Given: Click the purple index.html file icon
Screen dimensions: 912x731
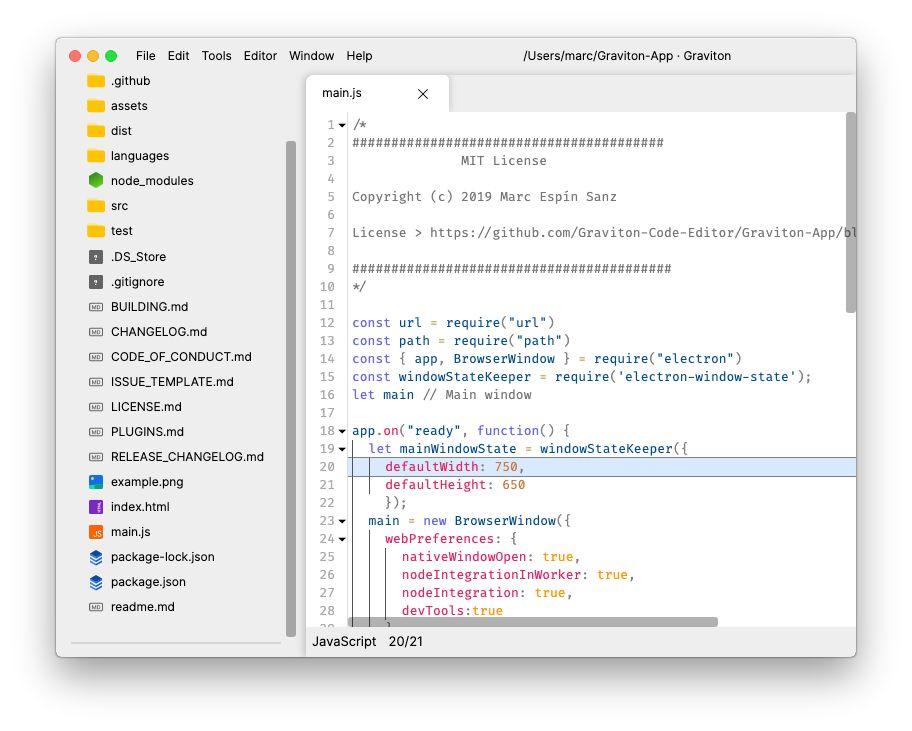Looking at the screenshot, I should tap(96, 507).
